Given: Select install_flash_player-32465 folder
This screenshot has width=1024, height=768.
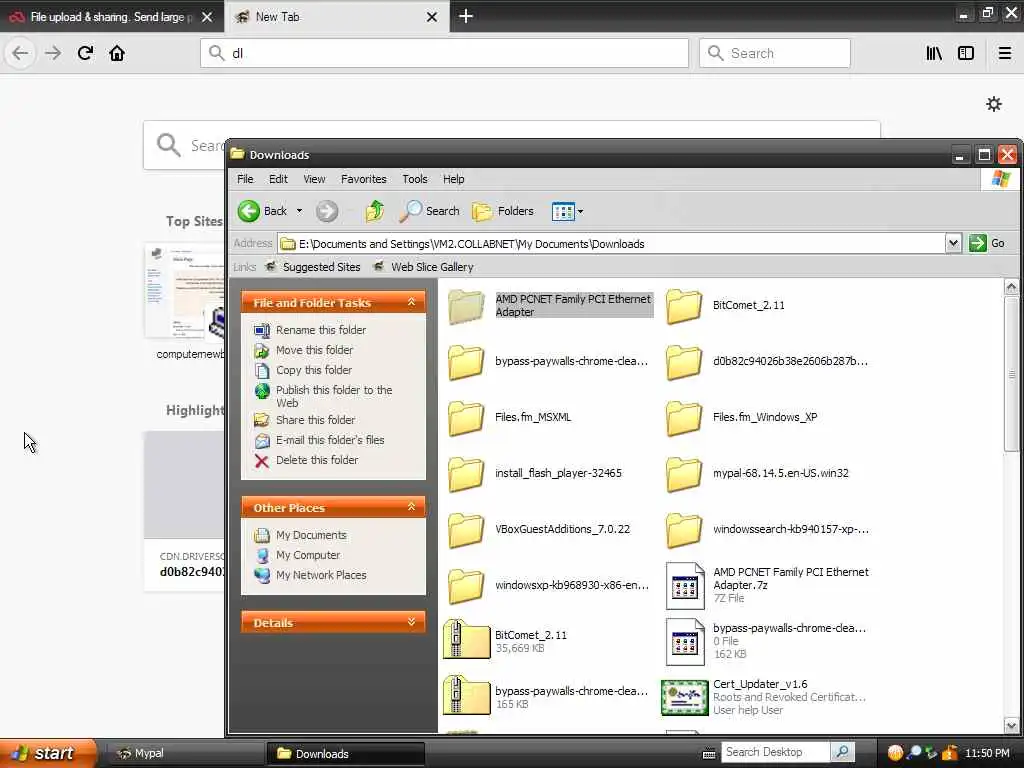Looking at the screenshot, I should click(x=535, y=473).
